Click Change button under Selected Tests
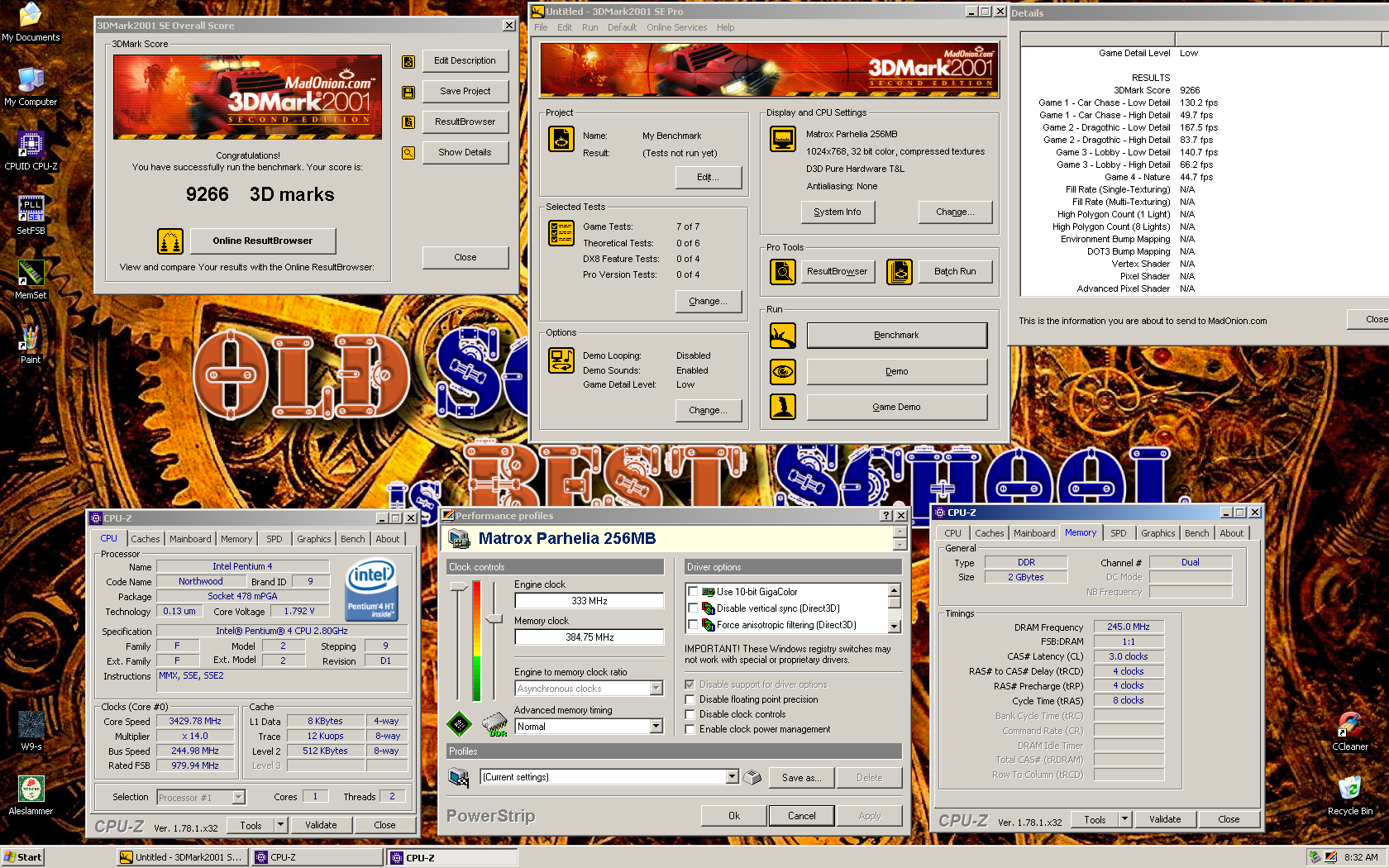Image resolution: width=1389 pixels, height=868 pixels. pyautogui.click(x=708, y=302)
